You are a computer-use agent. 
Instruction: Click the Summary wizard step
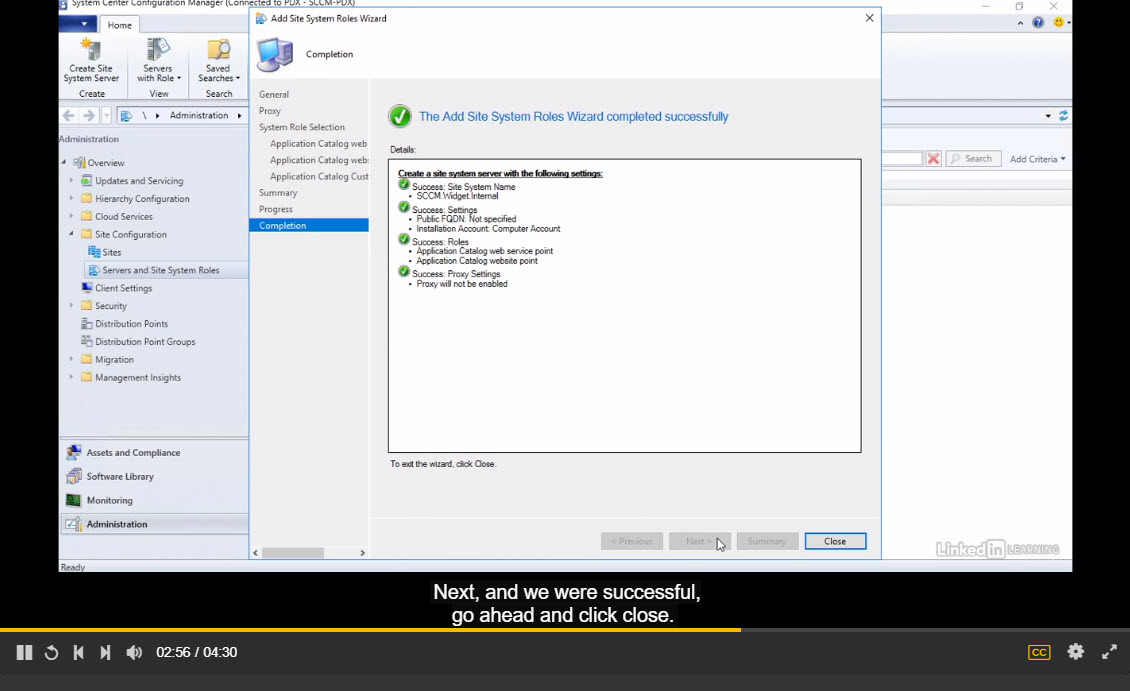(x=278, y=192)
